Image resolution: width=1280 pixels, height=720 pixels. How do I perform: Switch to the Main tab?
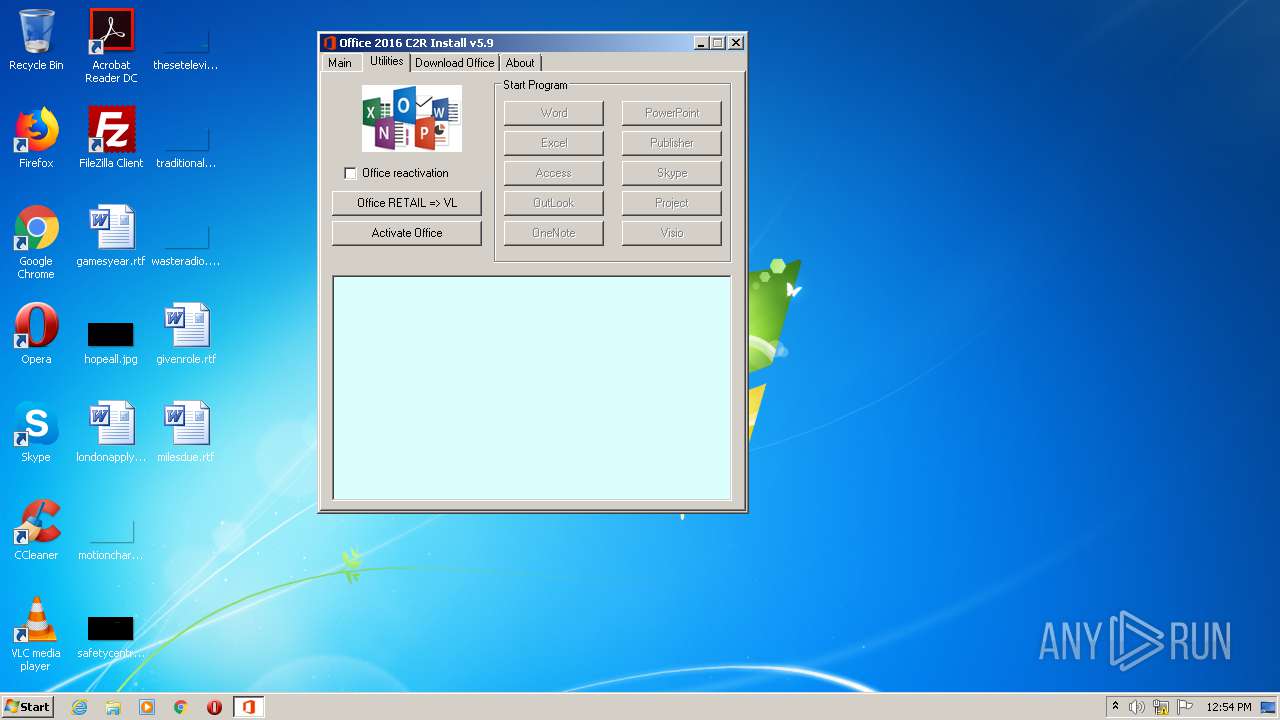click(340, 63)
